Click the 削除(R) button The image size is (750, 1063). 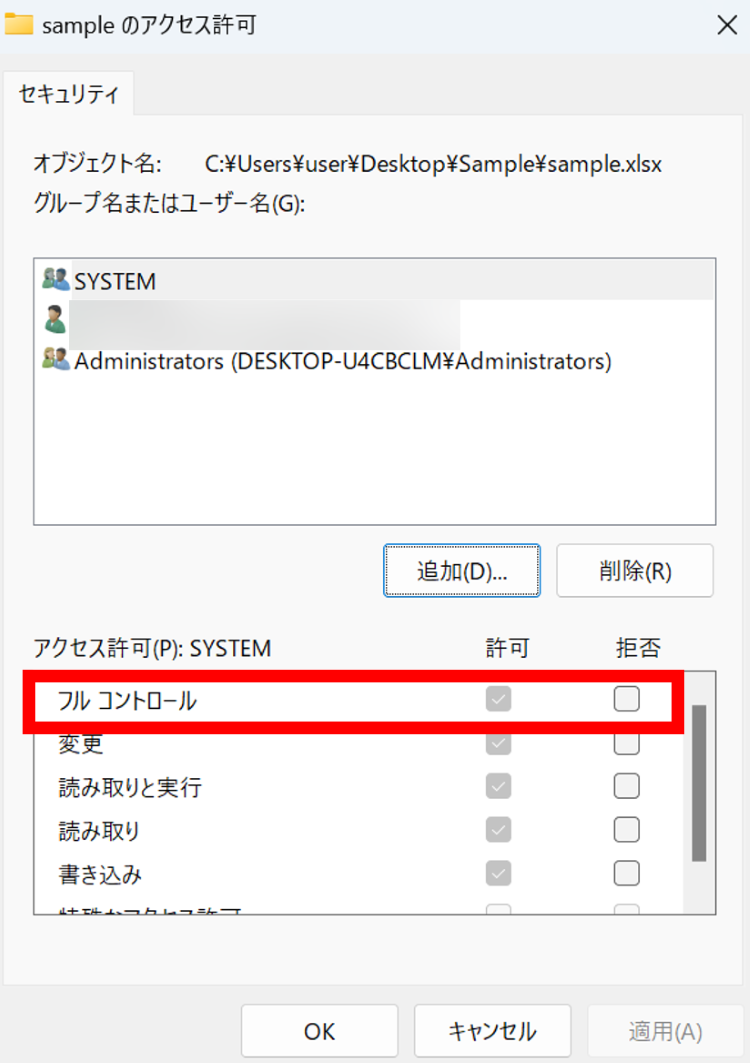coord(635,571)
